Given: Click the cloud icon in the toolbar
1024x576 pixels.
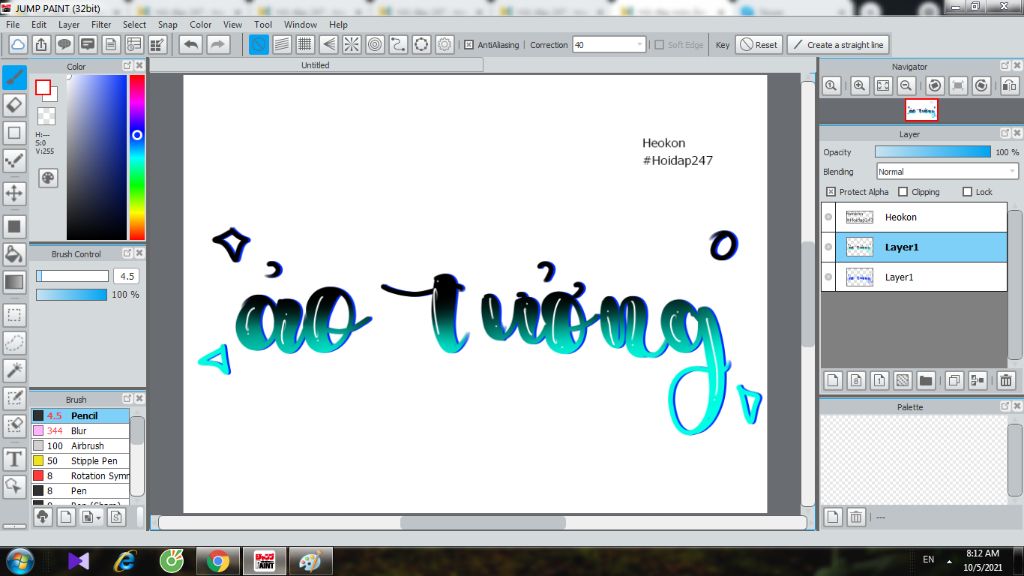Looking at the screenshot, I should pyautogui.click(x=18, y=44).
